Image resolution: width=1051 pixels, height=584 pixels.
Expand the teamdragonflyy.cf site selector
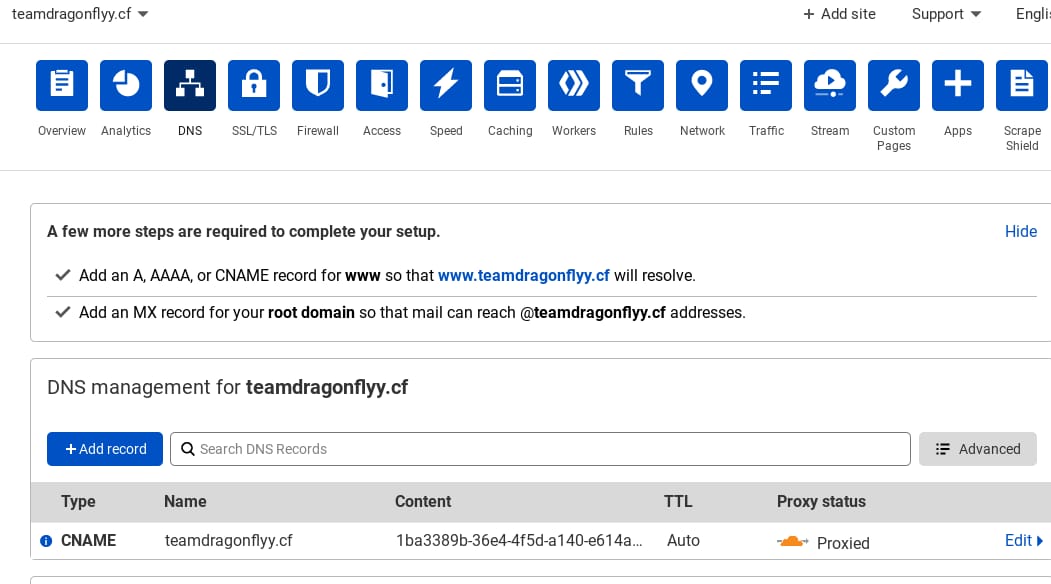[80, 14]
